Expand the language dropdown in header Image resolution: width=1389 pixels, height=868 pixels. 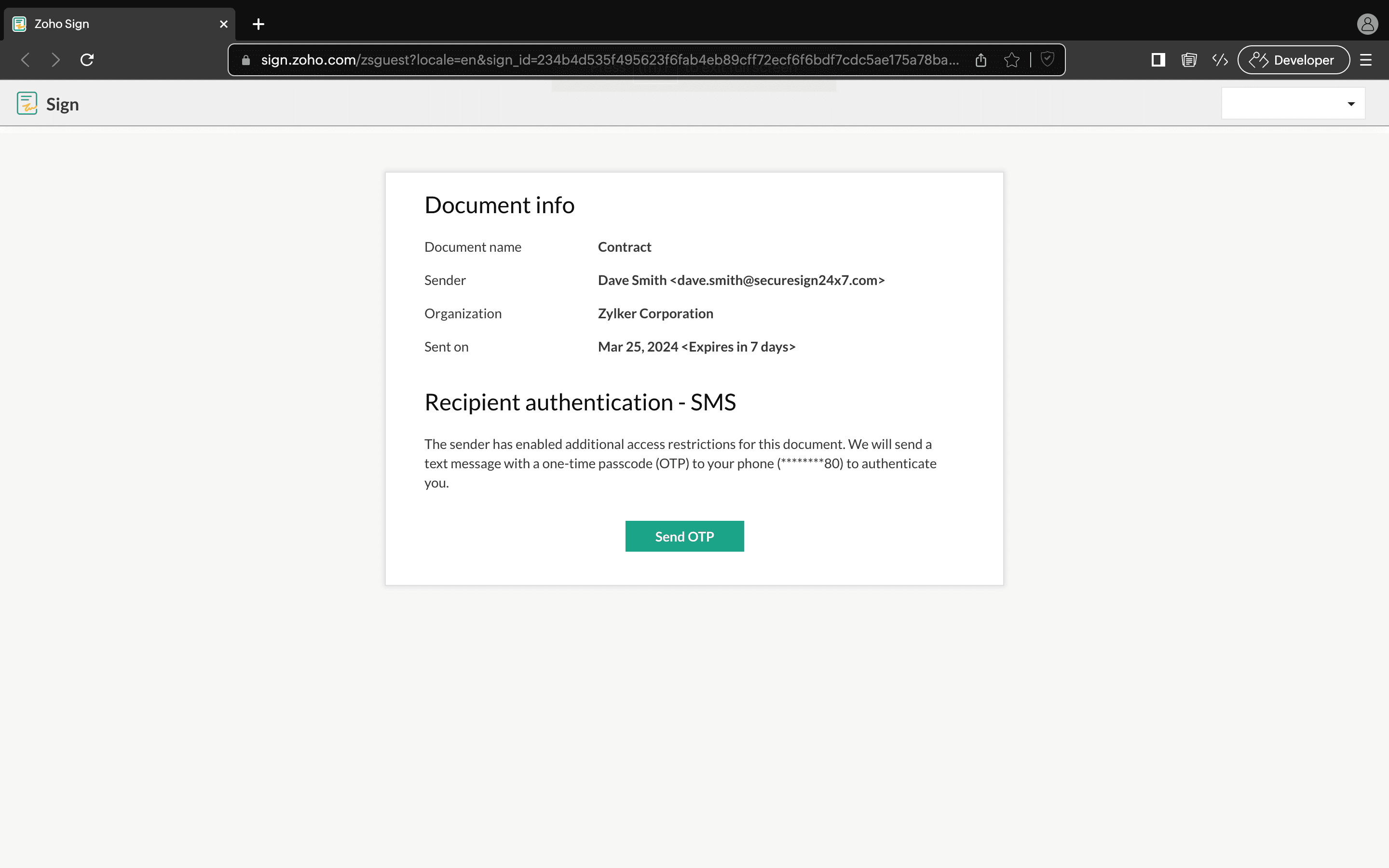tap(1293, 104)
